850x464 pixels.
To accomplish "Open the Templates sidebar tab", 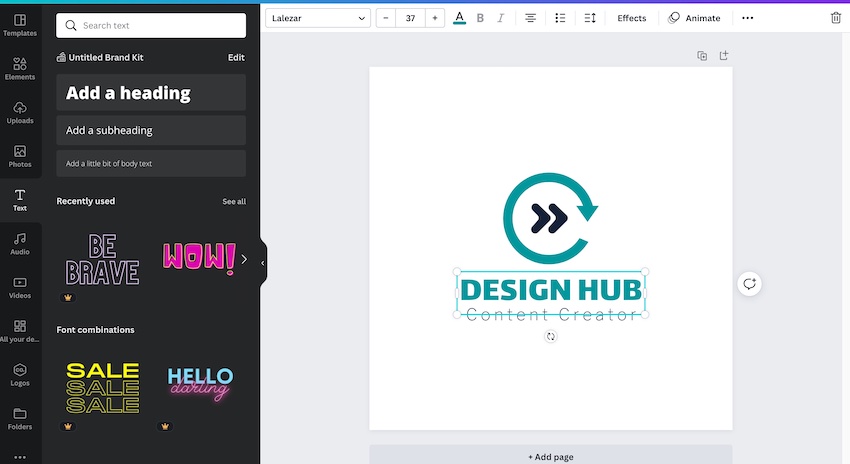I will pos(20,25).
